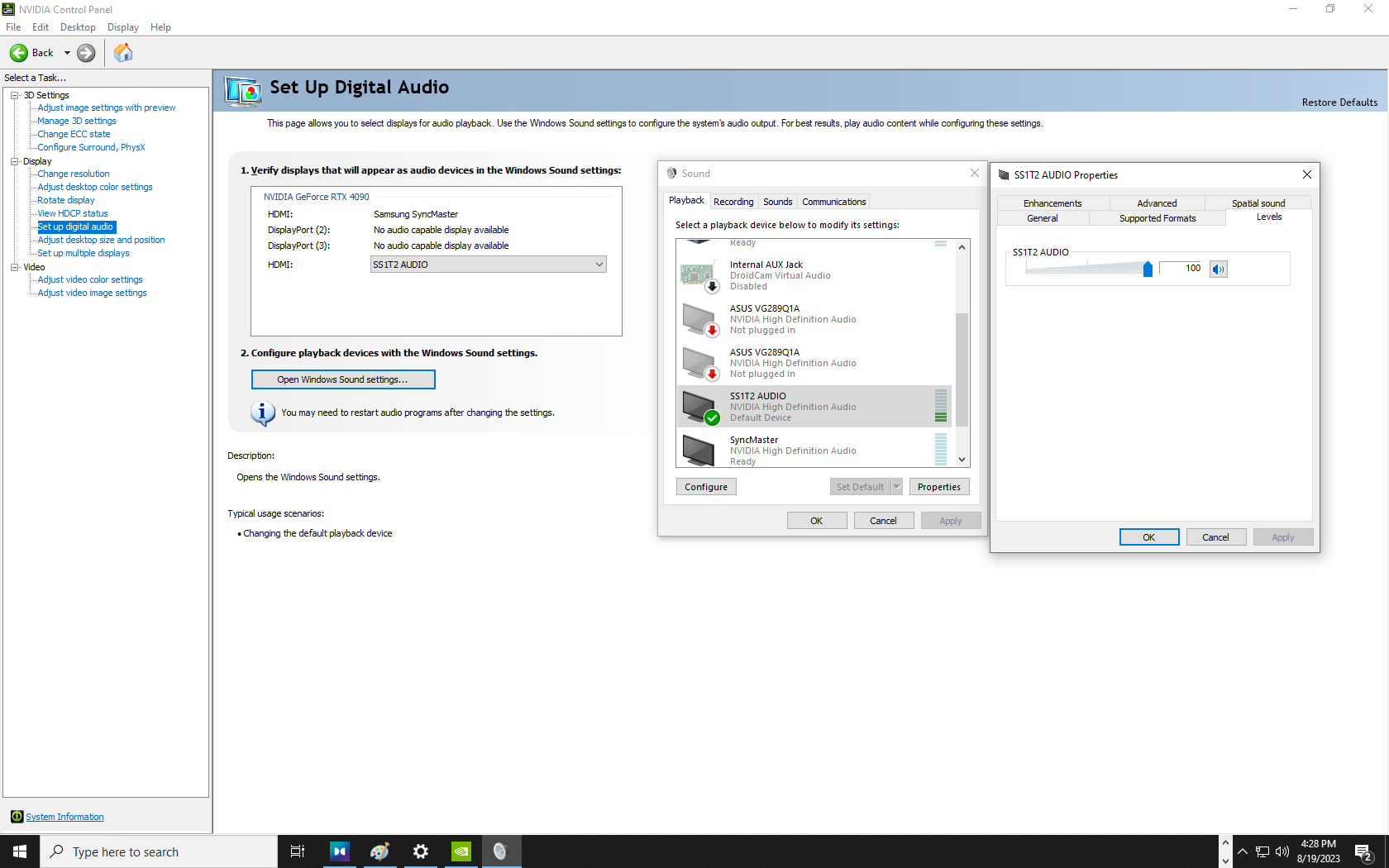Click the Forward arrow icon in toolbar
This screenshot has width=1389, height=868.
(86, 53)
